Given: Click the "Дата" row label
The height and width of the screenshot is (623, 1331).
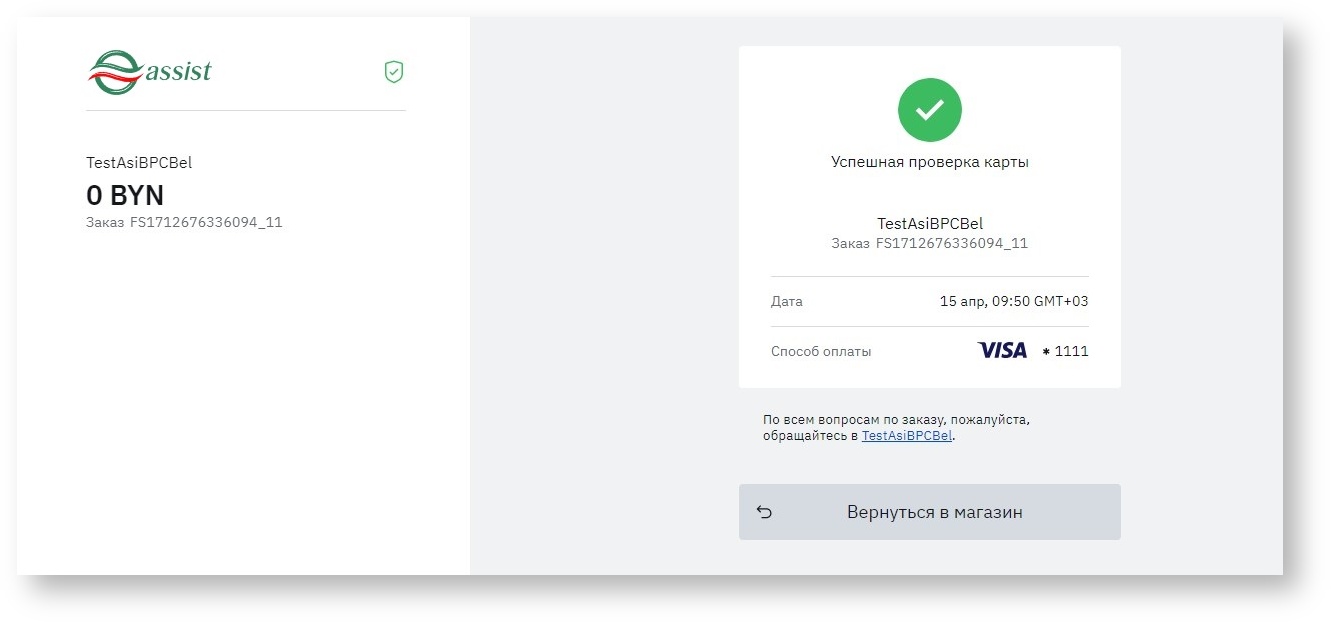Looking at the screenshot, I should (786, 301).
